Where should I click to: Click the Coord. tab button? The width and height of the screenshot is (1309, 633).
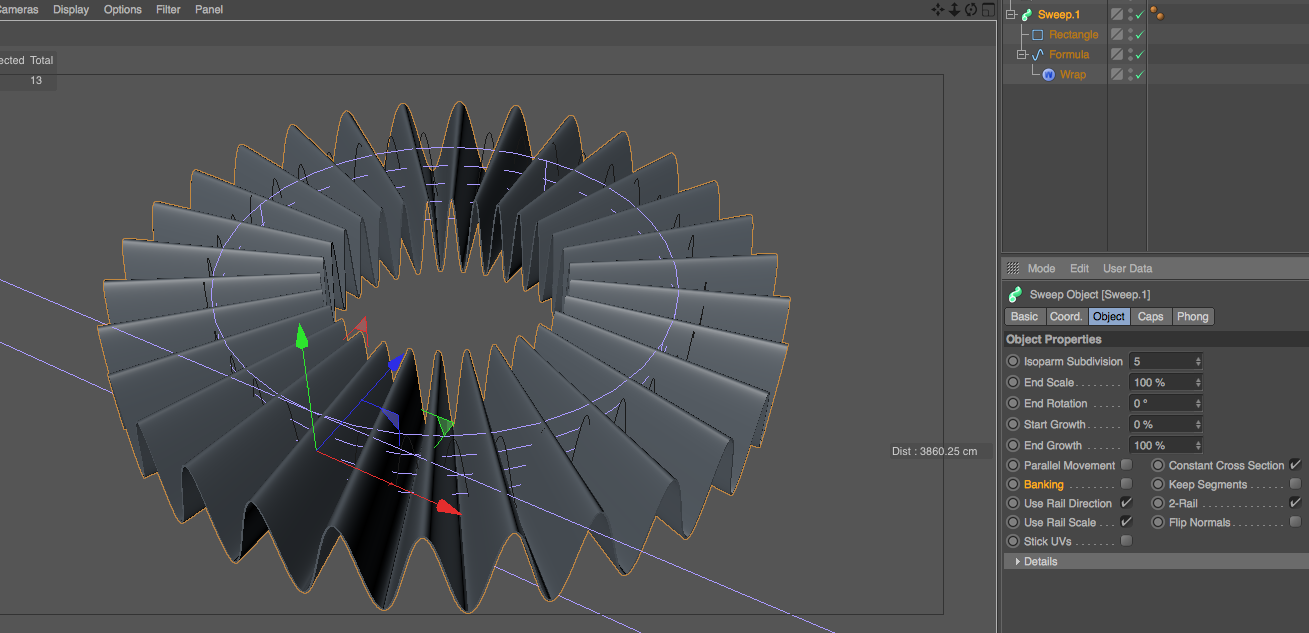tap(1065, 316)
